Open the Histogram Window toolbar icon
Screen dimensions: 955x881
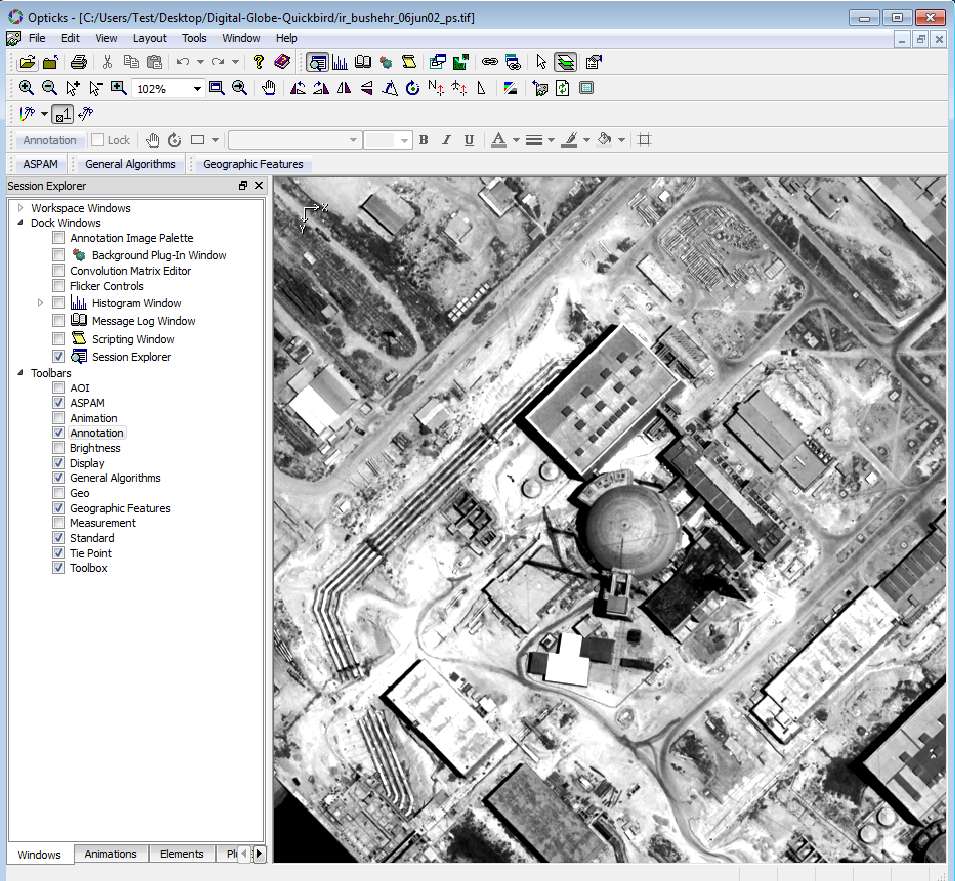(340, 62)
